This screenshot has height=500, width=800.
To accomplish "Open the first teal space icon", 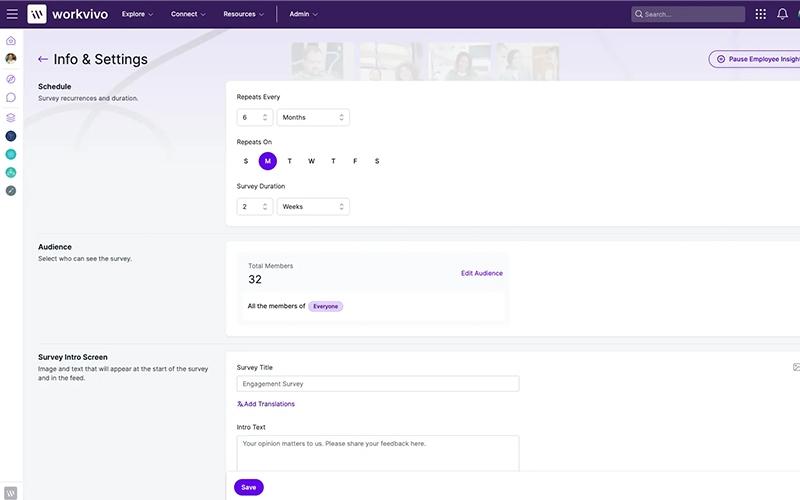I will [11, 154].
